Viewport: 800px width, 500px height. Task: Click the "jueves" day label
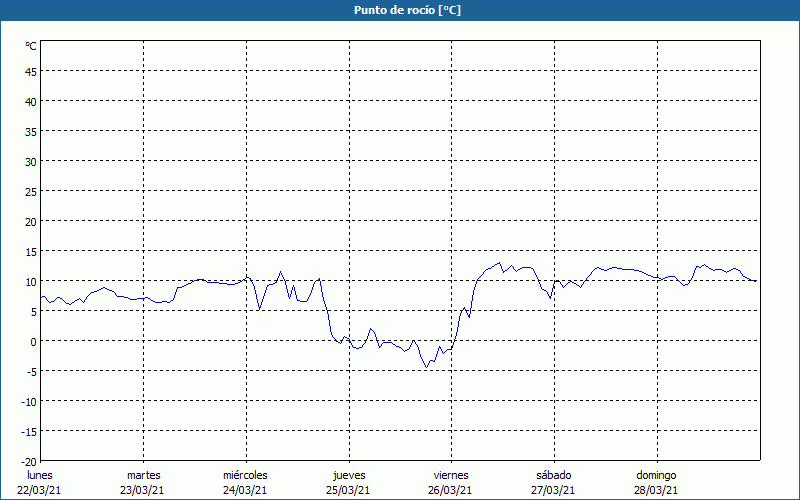(348, 475)
